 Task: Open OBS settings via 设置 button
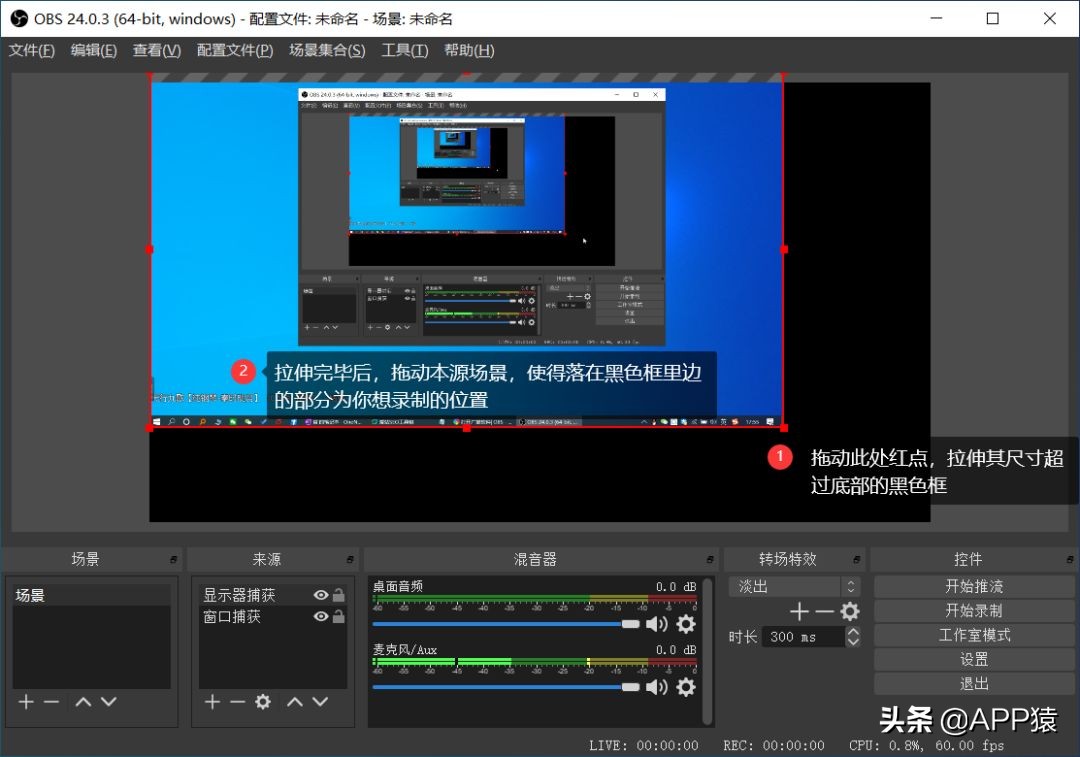tap(973, 659)
